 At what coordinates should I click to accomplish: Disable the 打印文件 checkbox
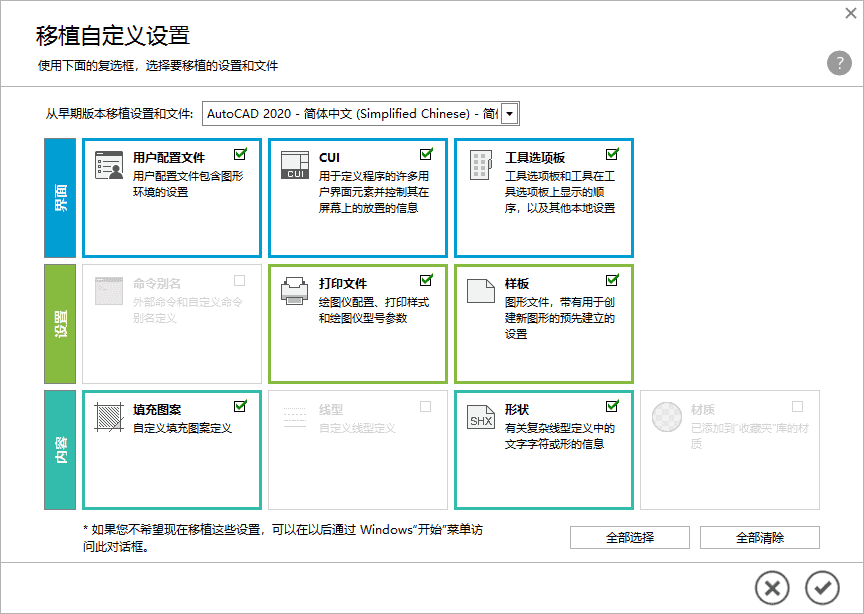pyautogui.click(x=426, y=281)
